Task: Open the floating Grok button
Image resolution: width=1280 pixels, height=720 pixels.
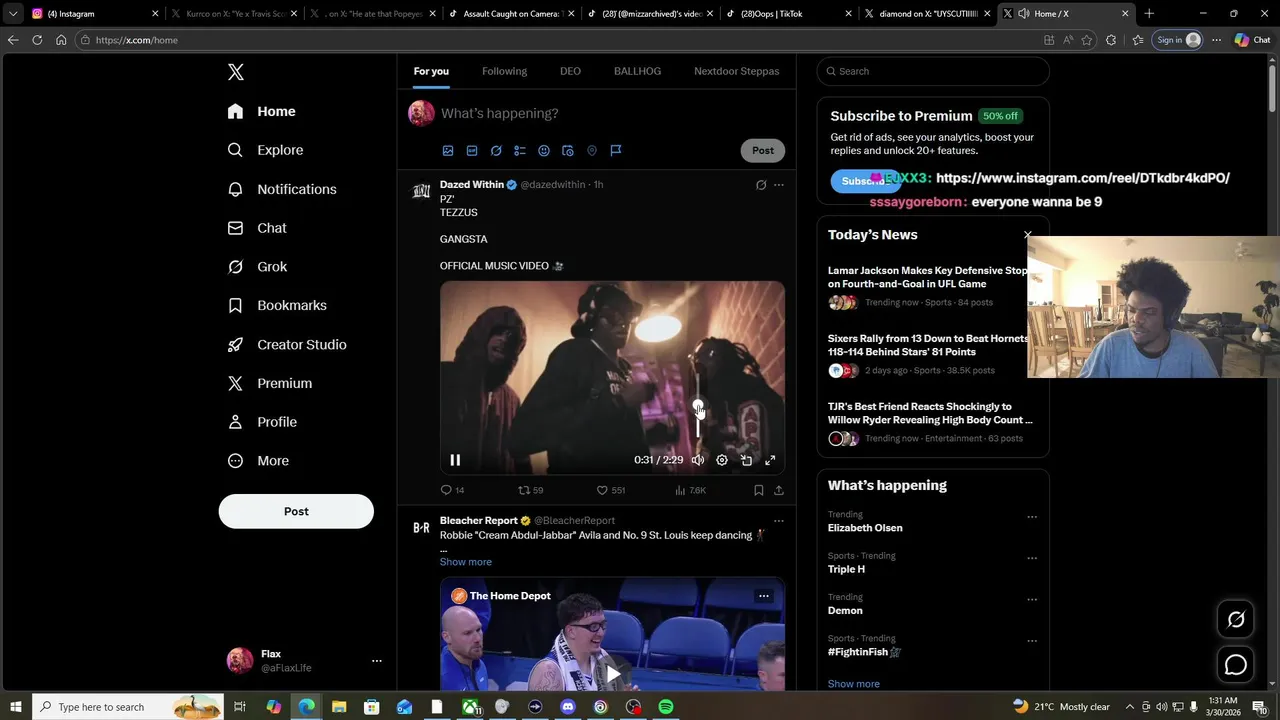Action: [x=1236, y=620]
